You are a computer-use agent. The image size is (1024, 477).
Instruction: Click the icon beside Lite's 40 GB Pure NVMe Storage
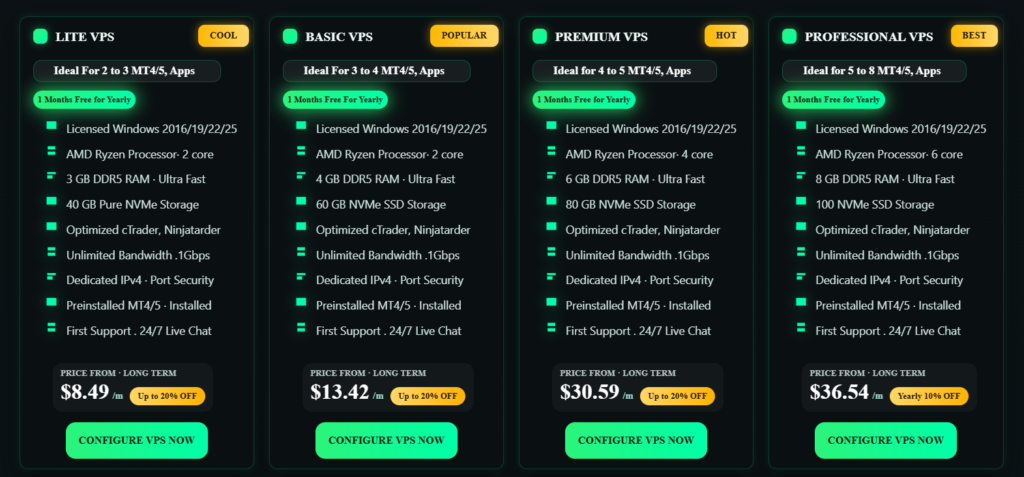pos(51,201)
